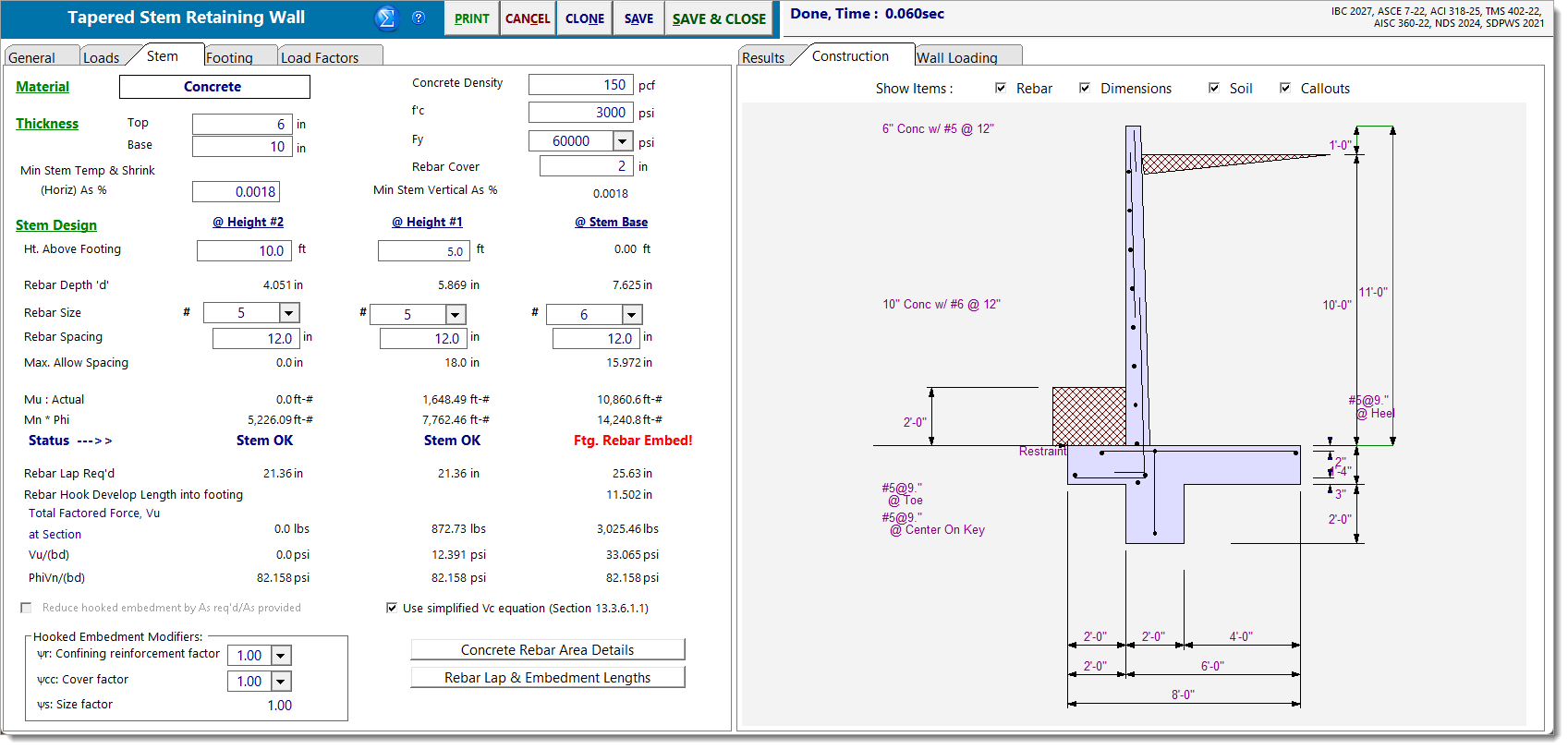Image resolution: width=1568 pixels, height=749 pixels.
Task: Click the Material link
Action: pyautogui.click(x=43, y=87)
